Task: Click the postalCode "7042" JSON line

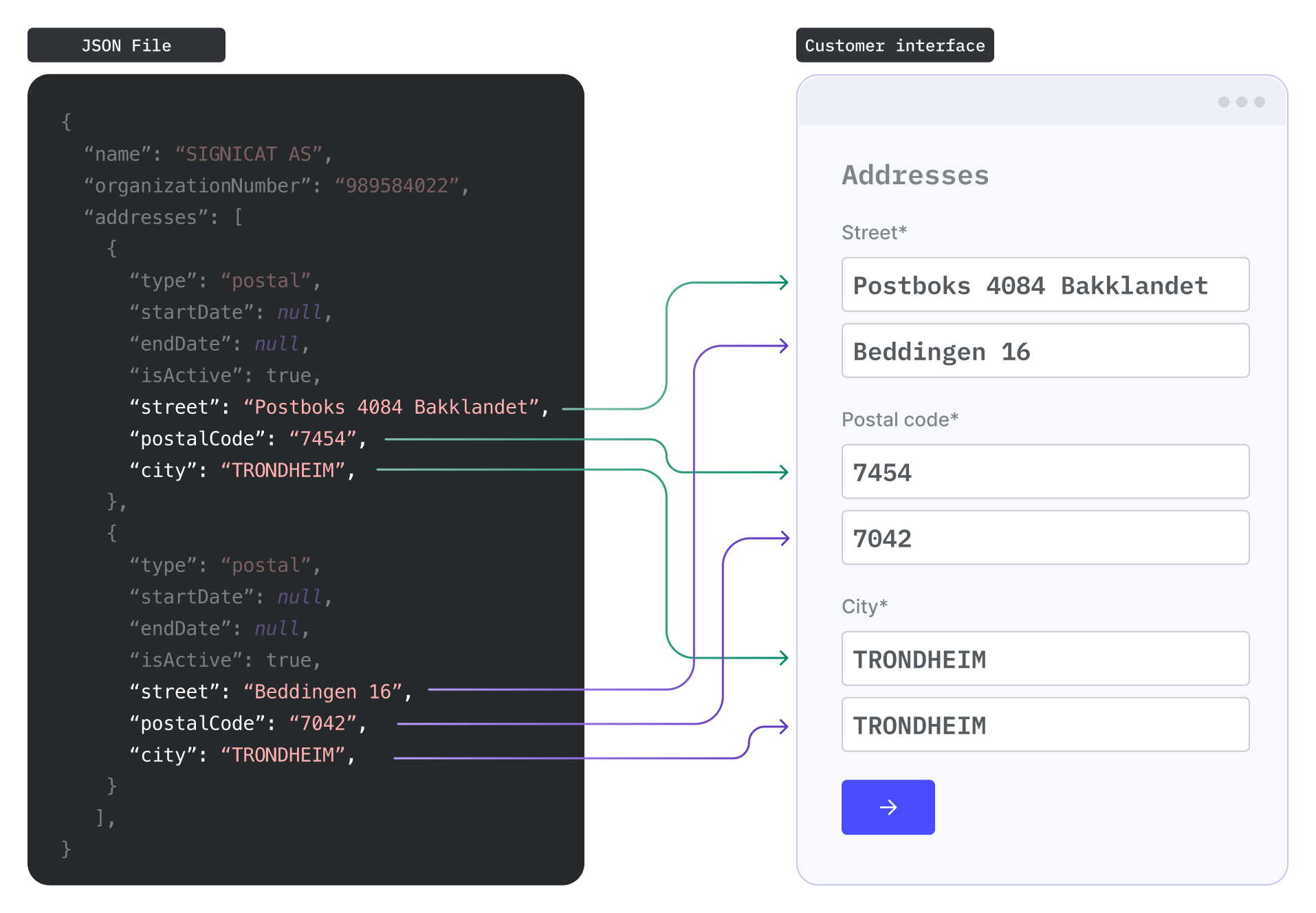Action: click(x=248, y=723)
